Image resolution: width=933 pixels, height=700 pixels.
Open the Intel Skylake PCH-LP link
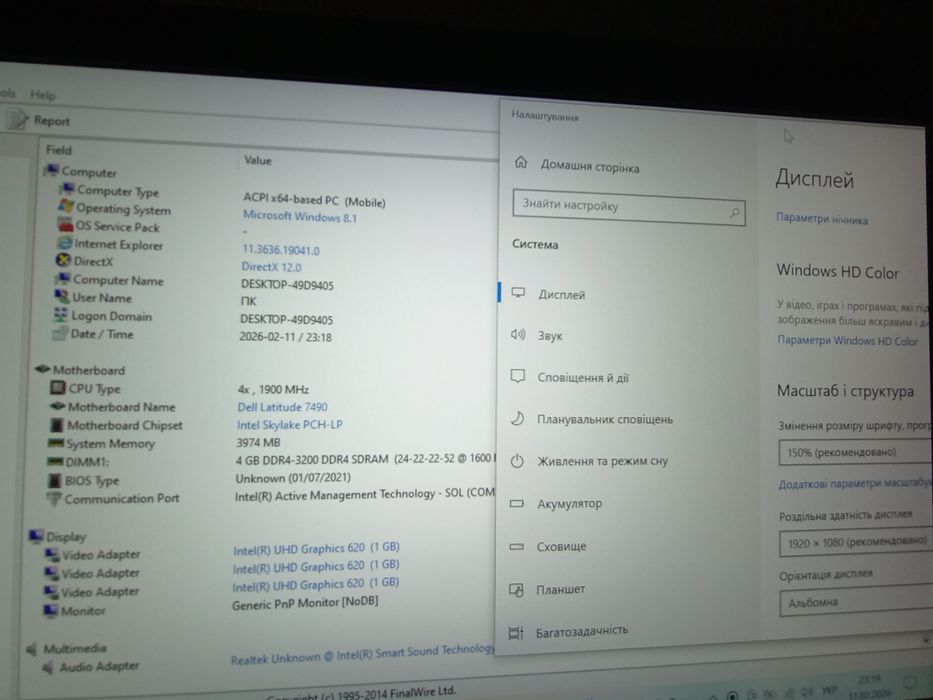[x=290, y=425]
